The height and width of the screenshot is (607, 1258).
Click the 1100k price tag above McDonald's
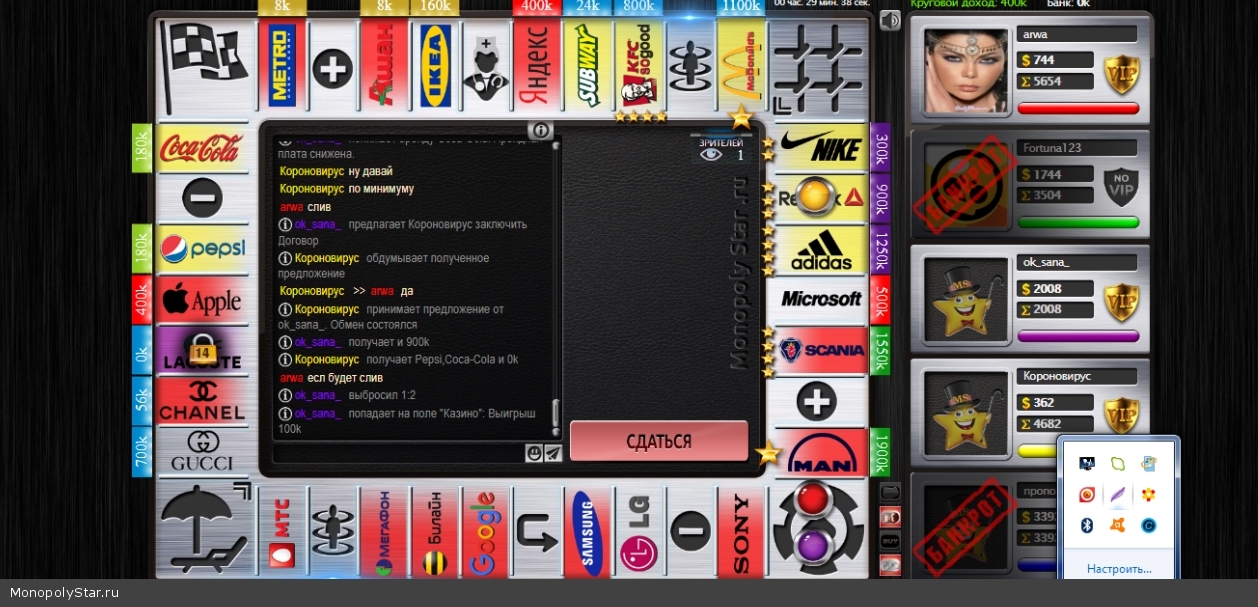pyautogui.click(x=741, y=6)
